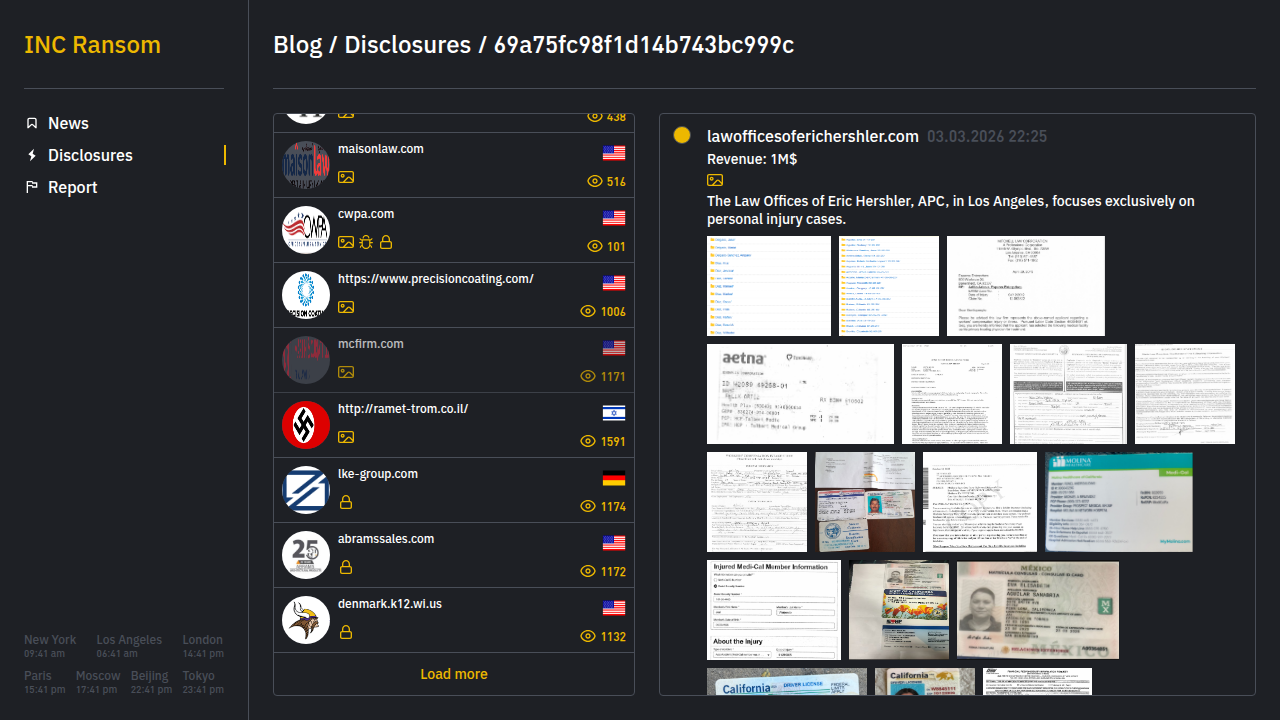Click the yellow status dot in detail panel

pyautogui.click(x=682, y=135)
